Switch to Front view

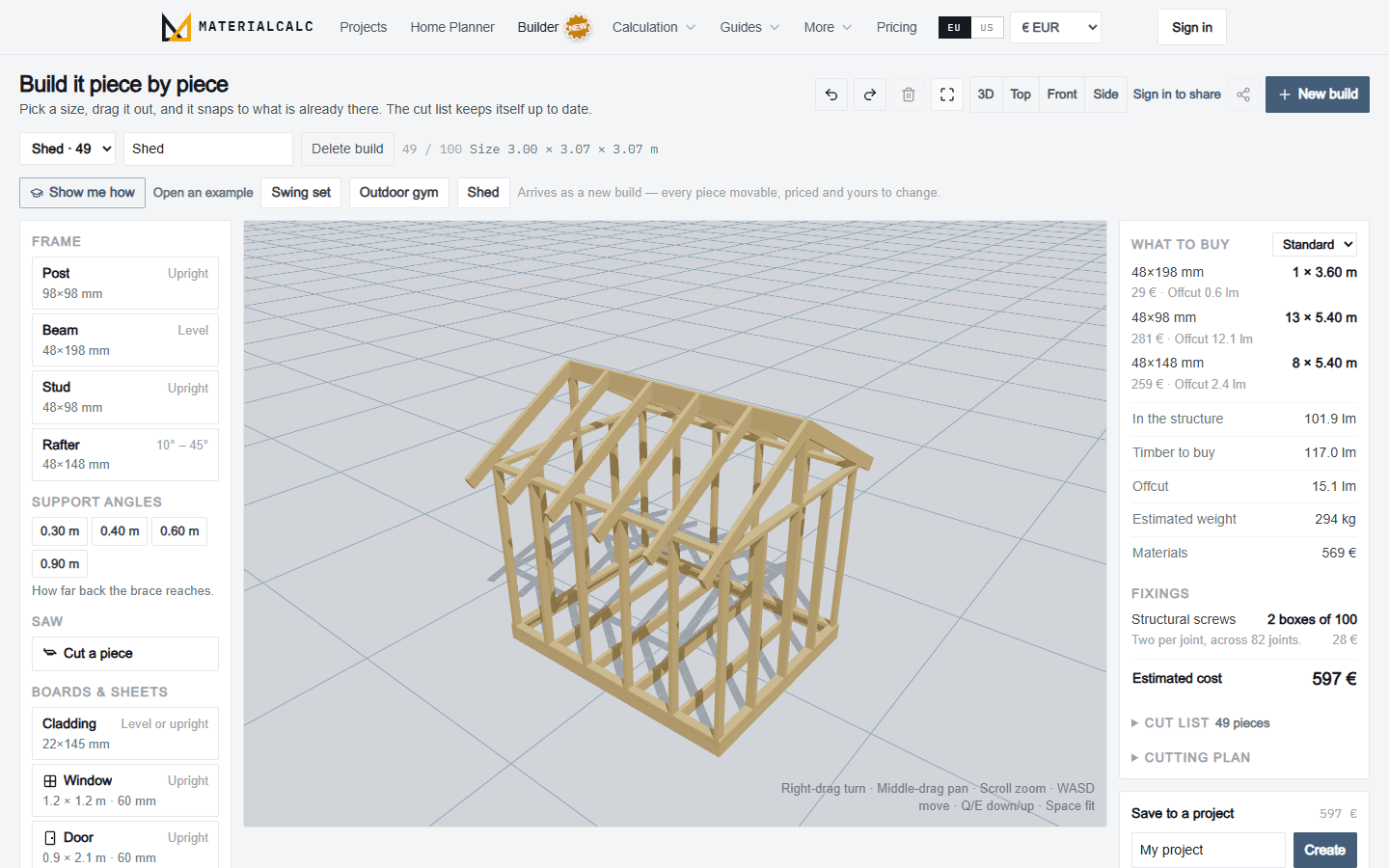[1062, 95]
